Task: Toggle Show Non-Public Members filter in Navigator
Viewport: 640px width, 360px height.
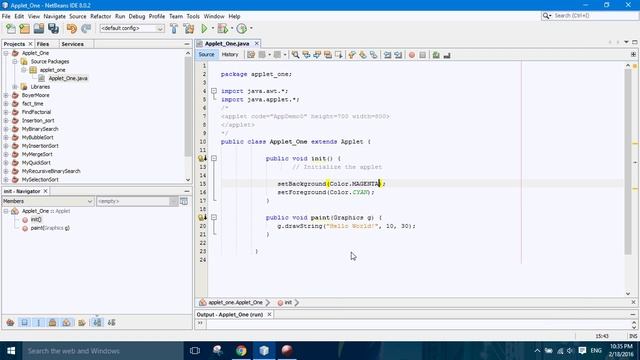Action: (x=53, y=323)
